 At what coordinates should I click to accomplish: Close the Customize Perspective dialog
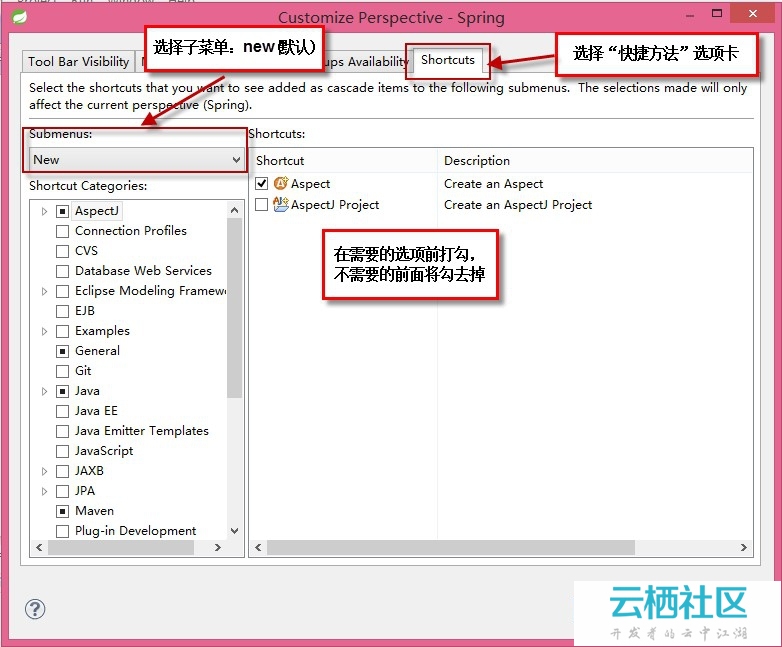(x=753, y=14)
